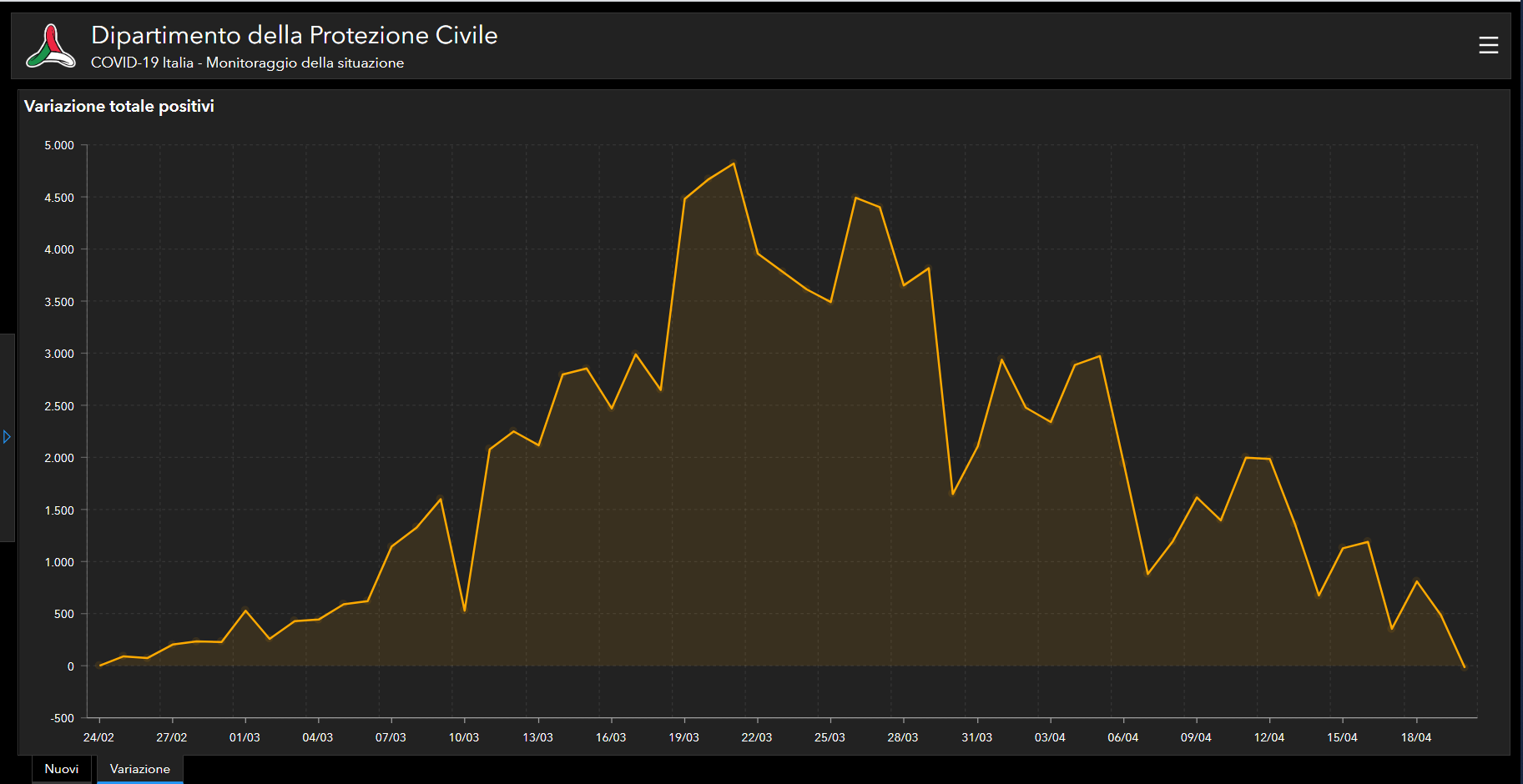Click the 16/03 date label

point(611,737)
